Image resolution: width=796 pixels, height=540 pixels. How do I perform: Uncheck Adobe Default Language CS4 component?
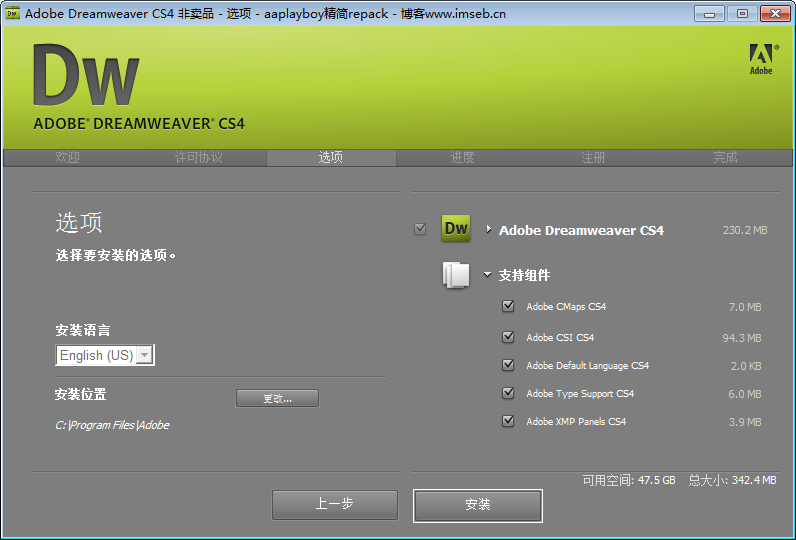[508, 365]
